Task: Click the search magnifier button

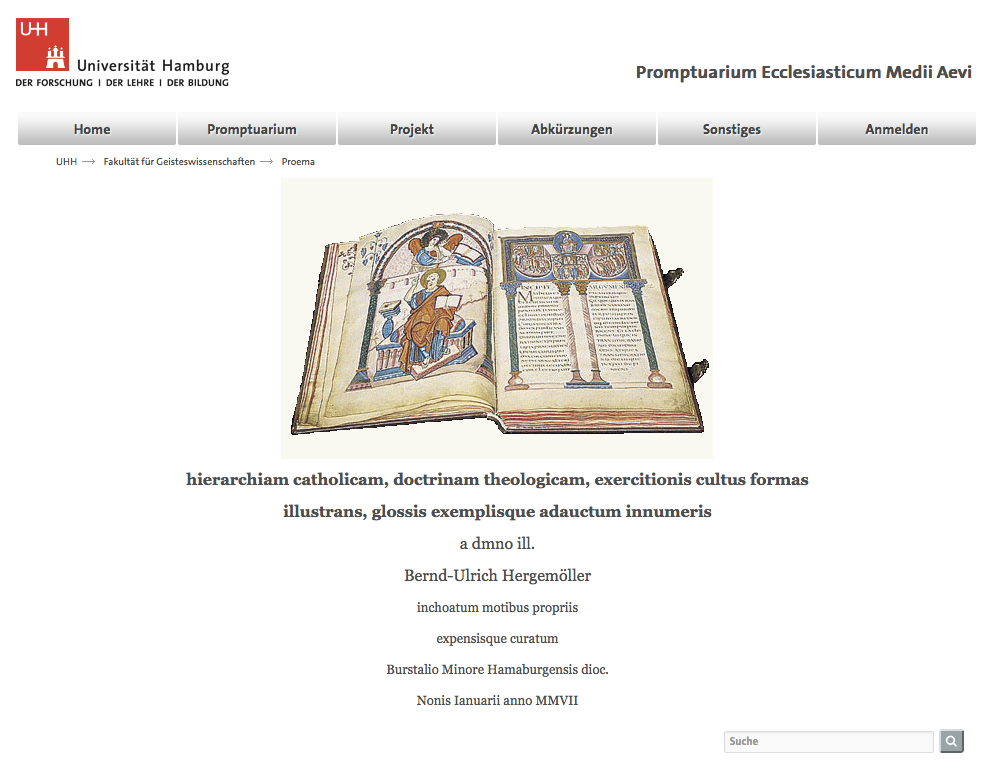Action: coord(952,741)
